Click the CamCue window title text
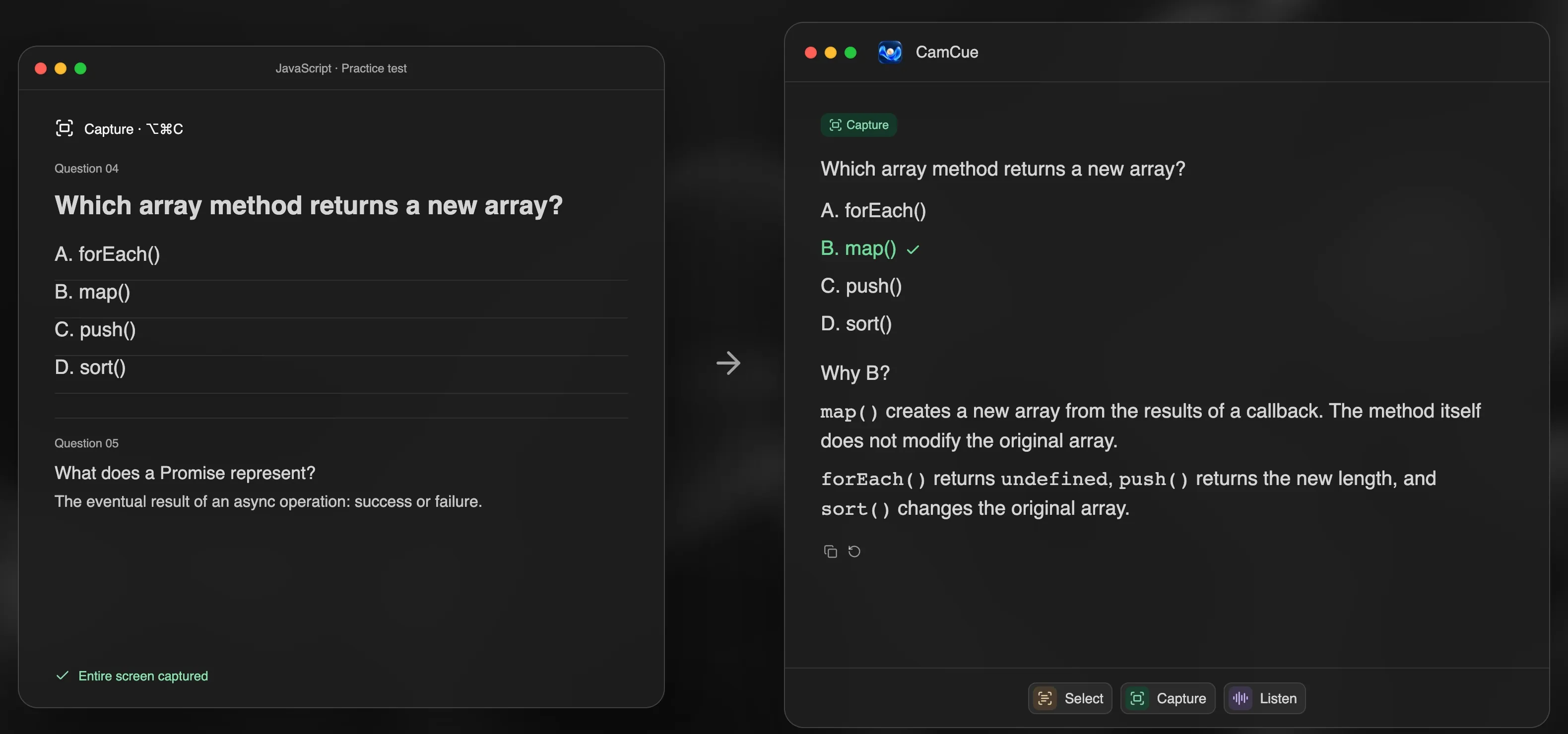Image resolution: width=1568 pixels, height=734 pixels. click(x=947, y=53)
